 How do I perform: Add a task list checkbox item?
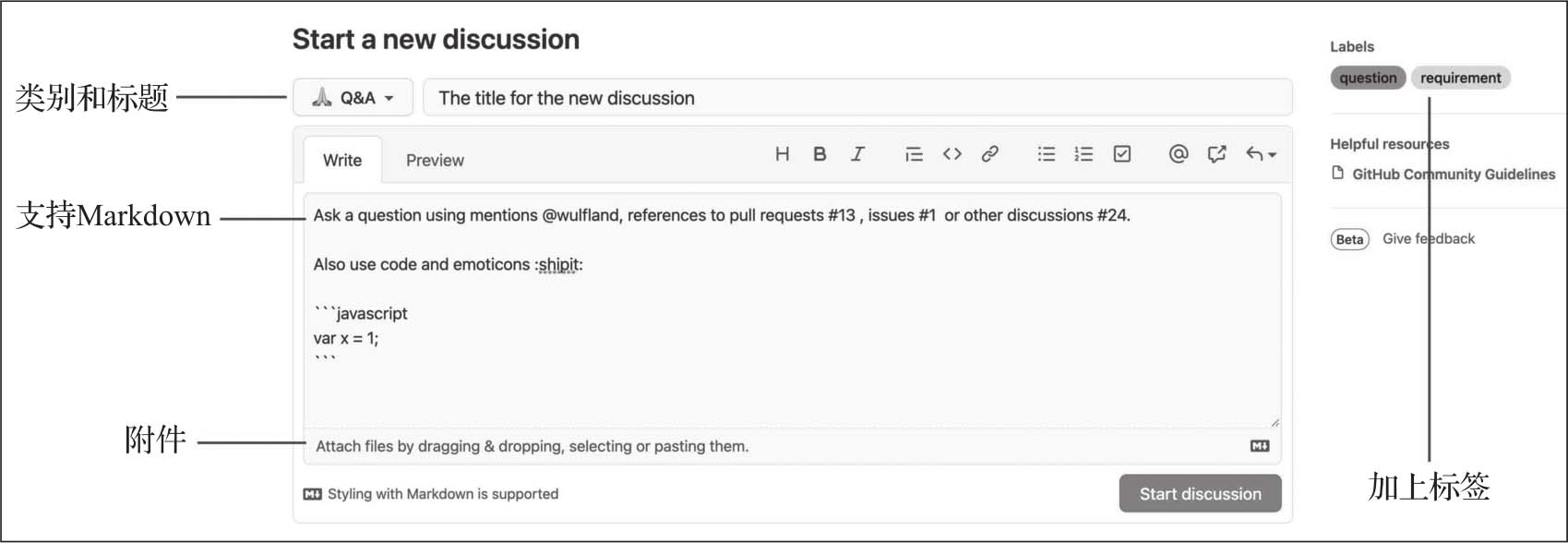click(x=1121, y=154)
